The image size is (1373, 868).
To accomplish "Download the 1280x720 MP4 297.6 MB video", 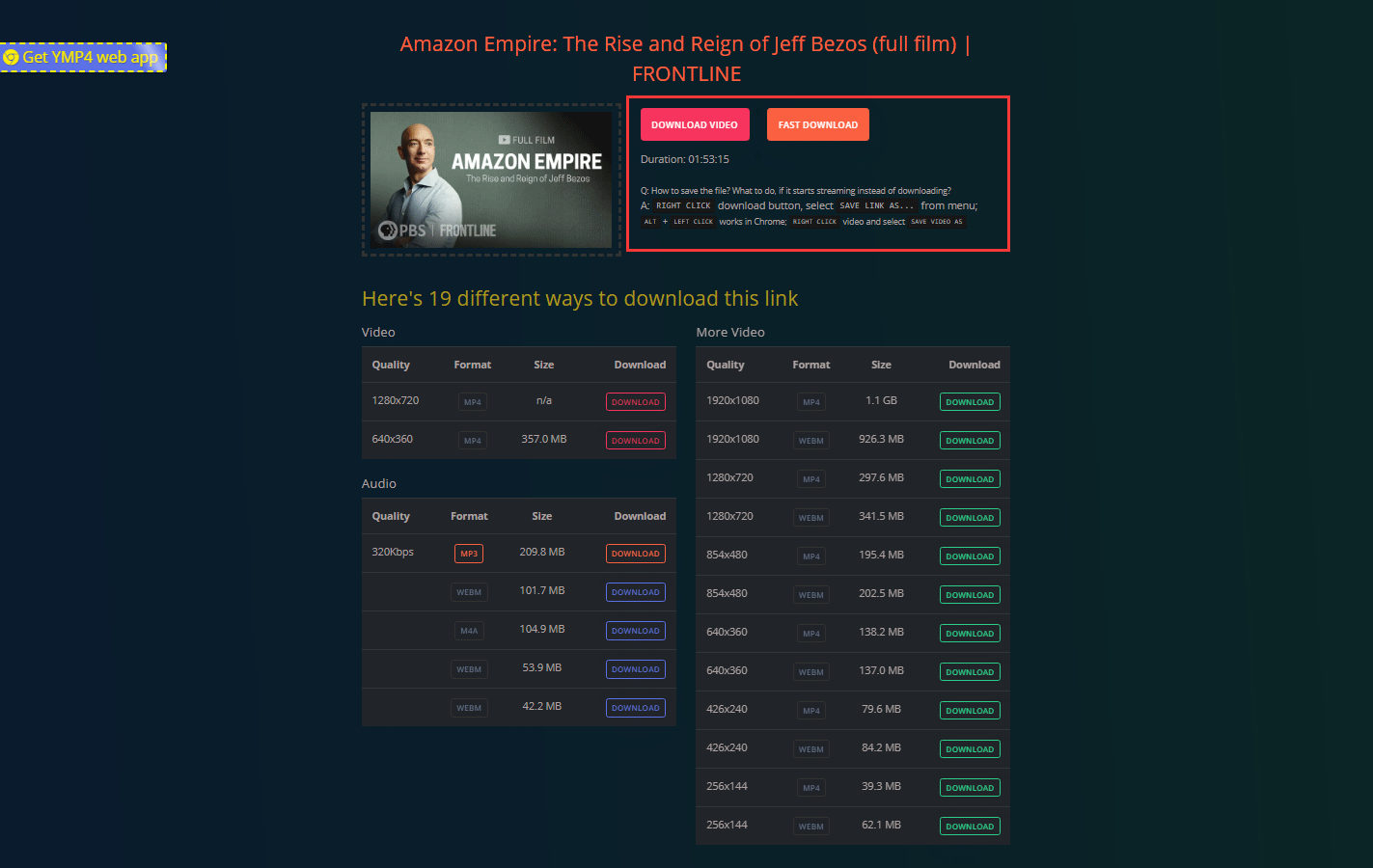I will [970, 479].
